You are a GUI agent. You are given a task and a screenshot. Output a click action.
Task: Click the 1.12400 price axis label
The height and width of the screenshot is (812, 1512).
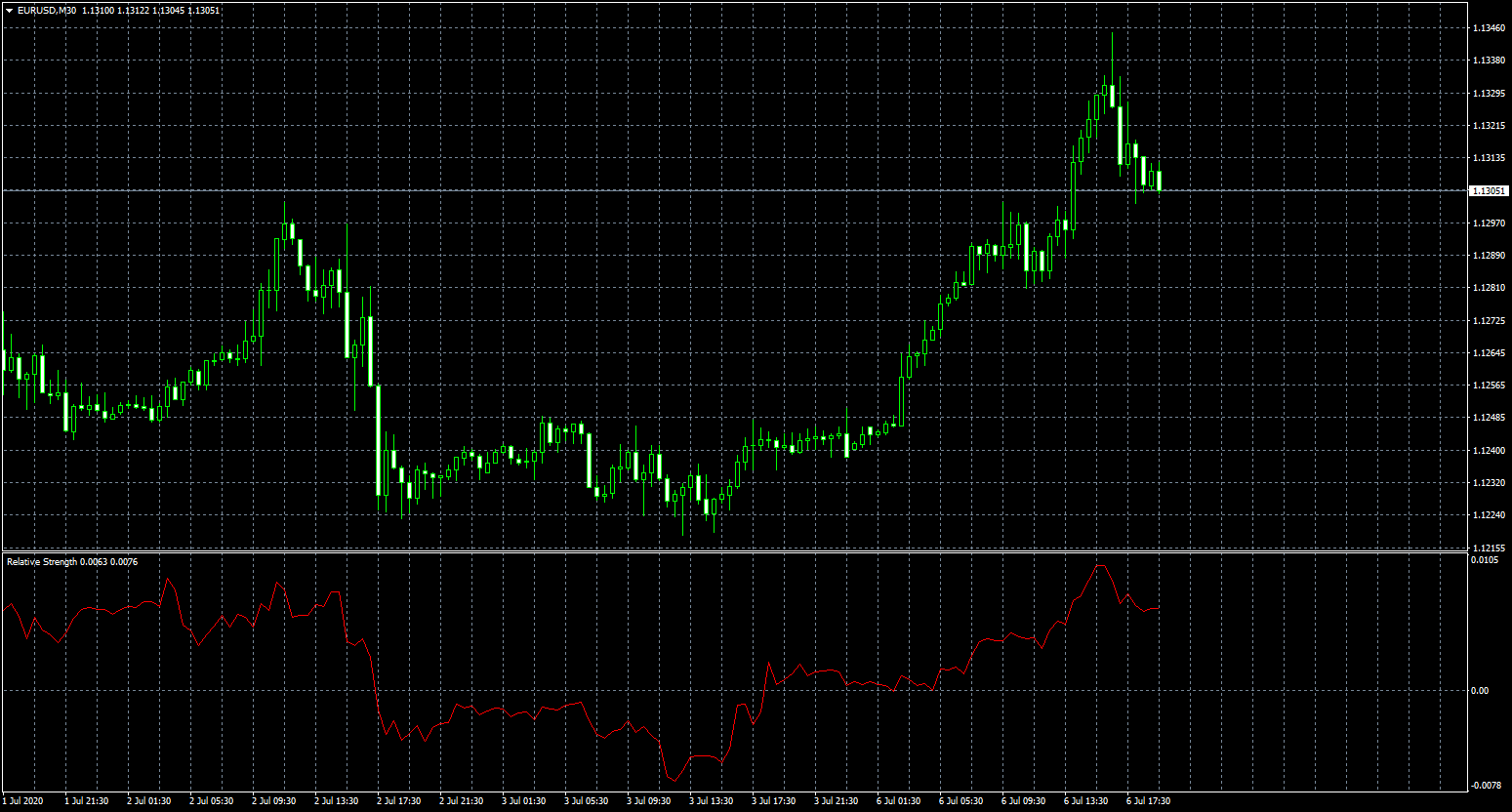pyautogui.click(x=1490, y=451)
